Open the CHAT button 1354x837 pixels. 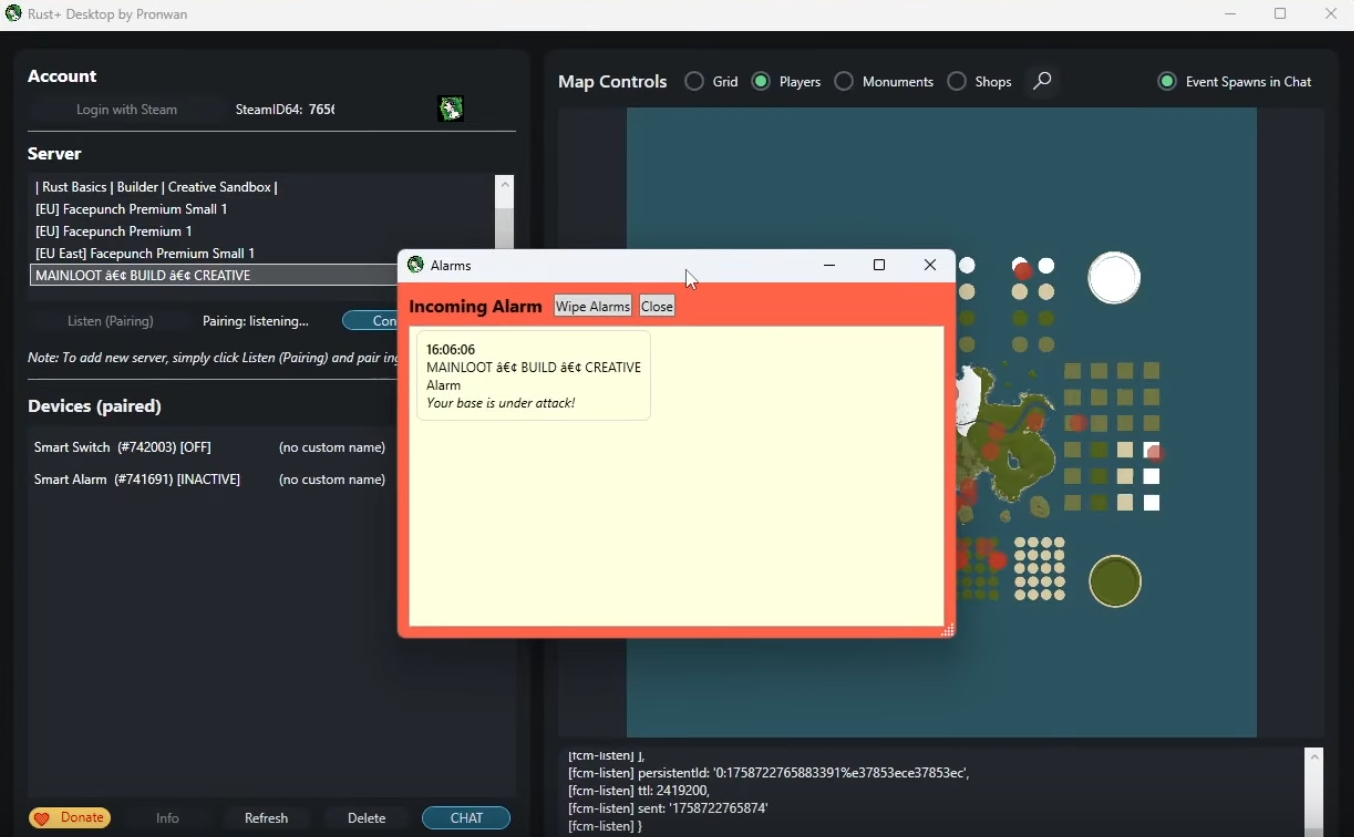coord(466,818)
